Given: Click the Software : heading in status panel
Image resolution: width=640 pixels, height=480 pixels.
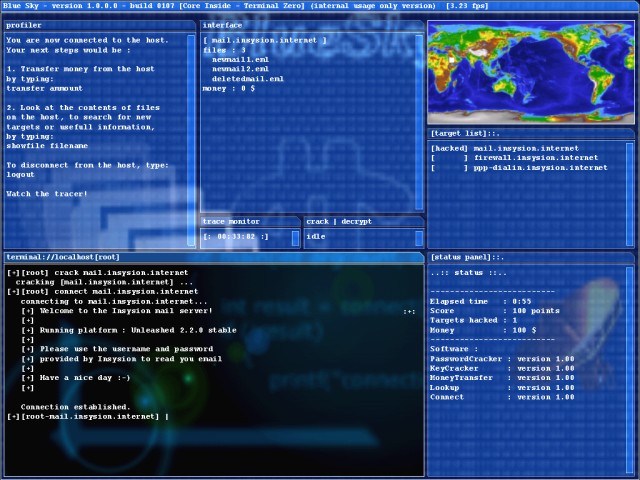Looking at the screenshot, I should point(454,349).
